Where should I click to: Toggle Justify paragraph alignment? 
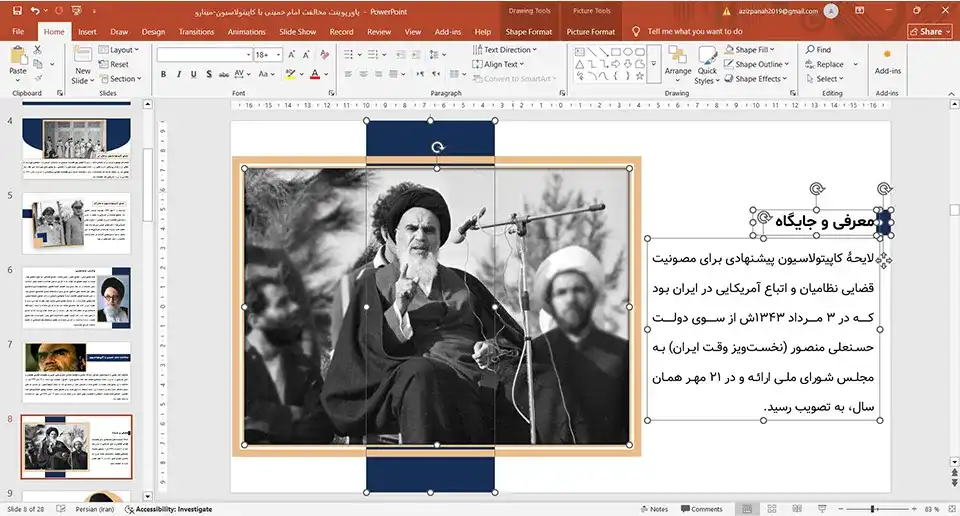394,74
